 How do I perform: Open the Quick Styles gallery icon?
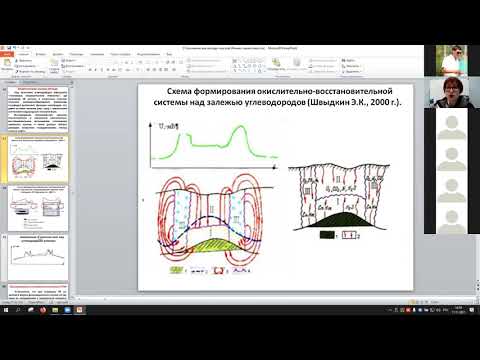point(296,64)
